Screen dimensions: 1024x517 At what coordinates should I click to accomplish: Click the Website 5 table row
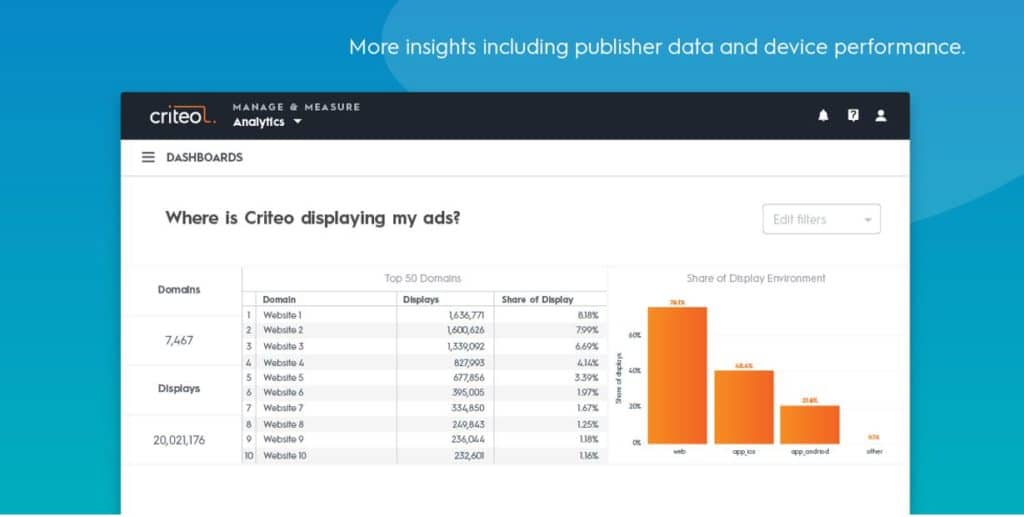[424, 378]
